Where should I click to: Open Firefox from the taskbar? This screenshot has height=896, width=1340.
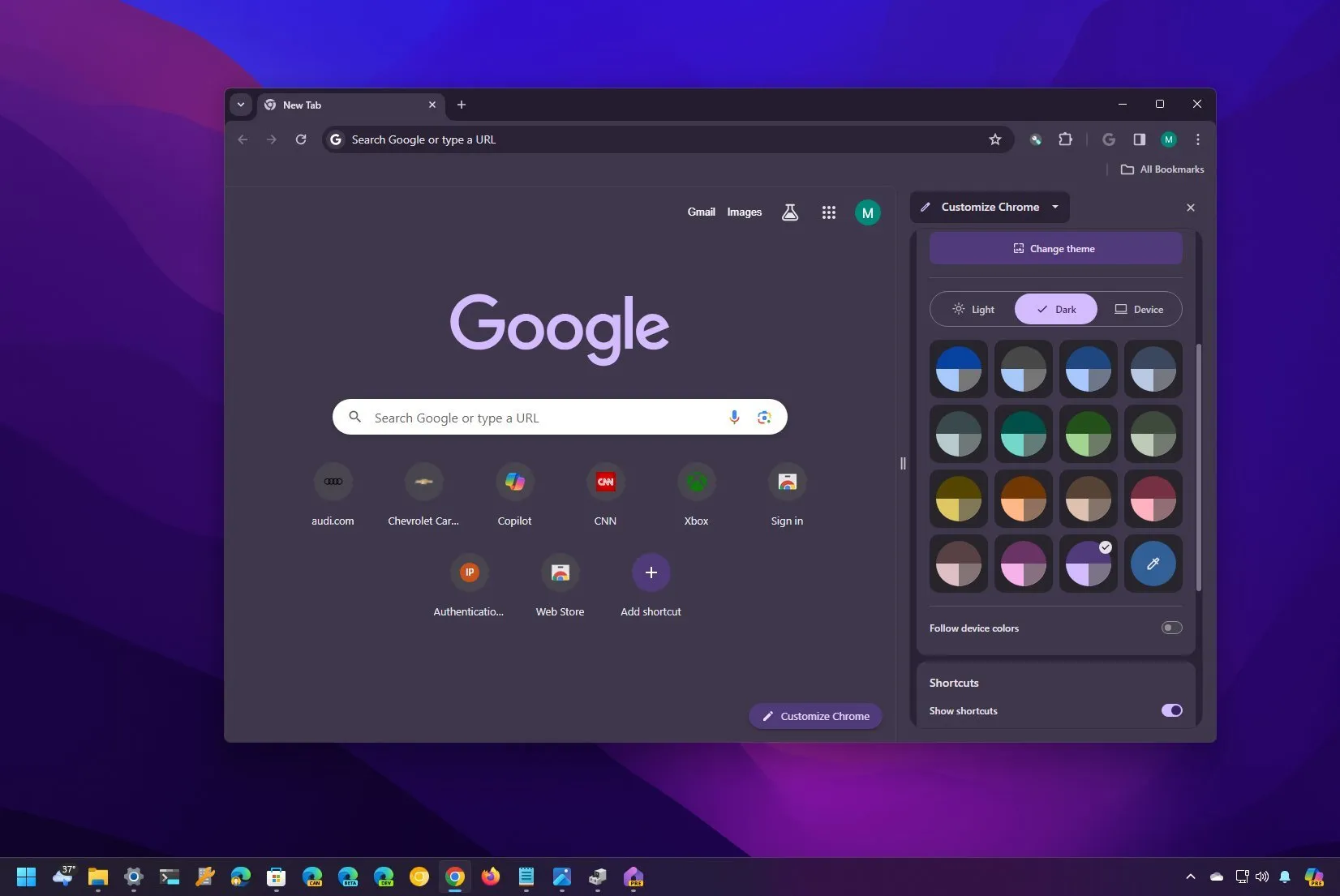[491, 877]
